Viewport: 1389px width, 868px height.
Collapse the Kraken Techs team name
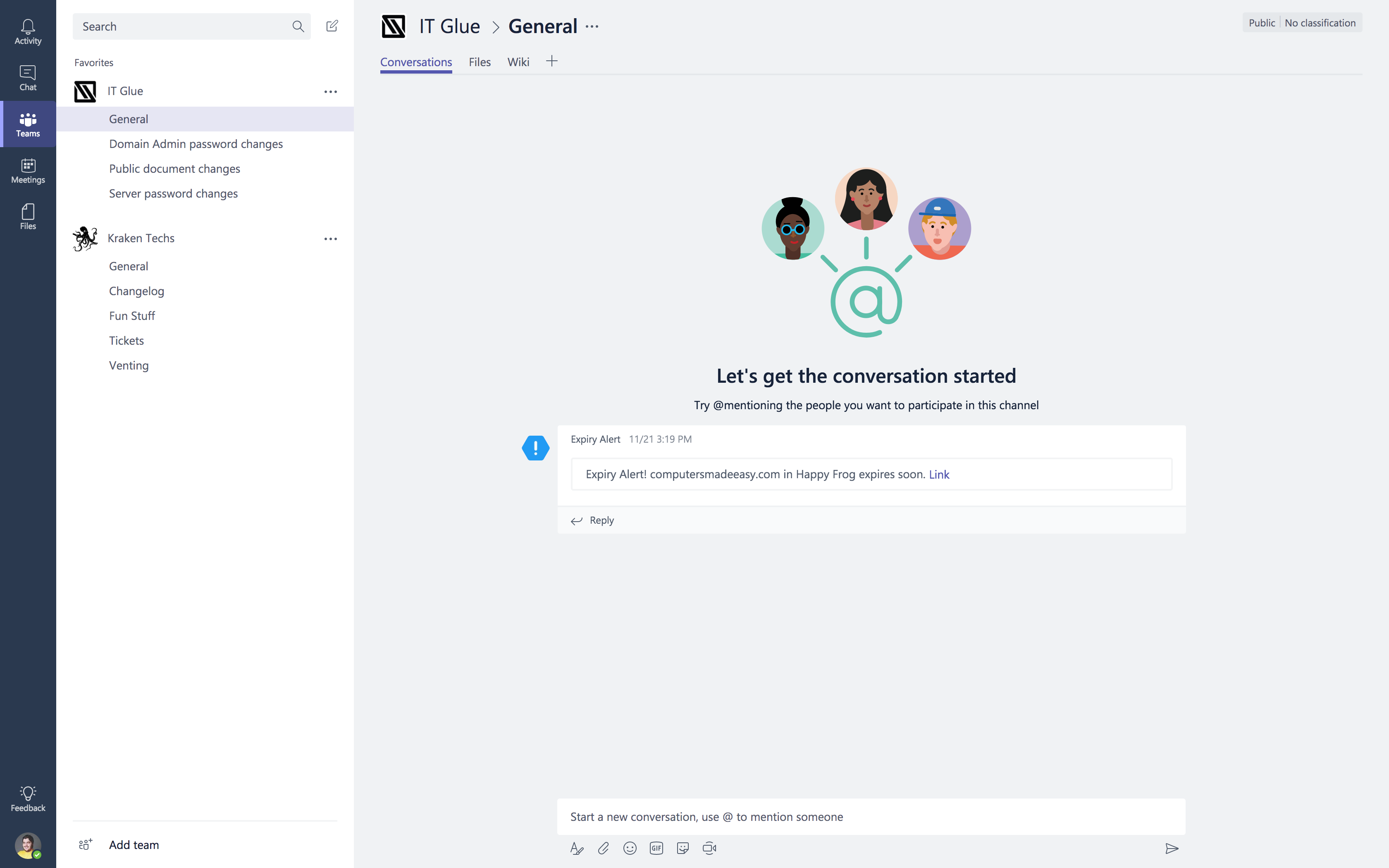tap(141, 238)
